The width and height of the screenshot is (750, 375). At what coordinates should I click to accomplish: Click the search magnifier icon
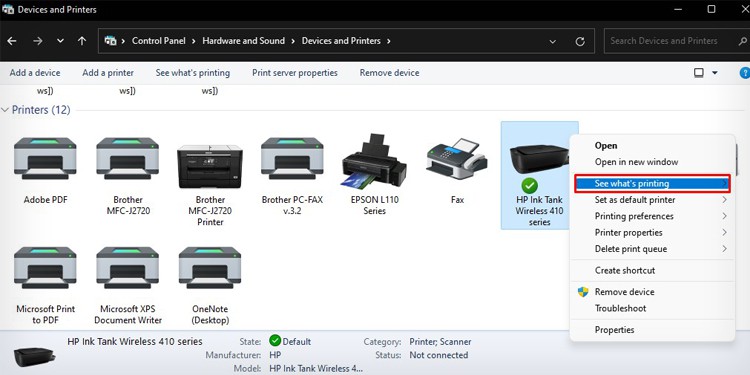click(x=743, y=41)
